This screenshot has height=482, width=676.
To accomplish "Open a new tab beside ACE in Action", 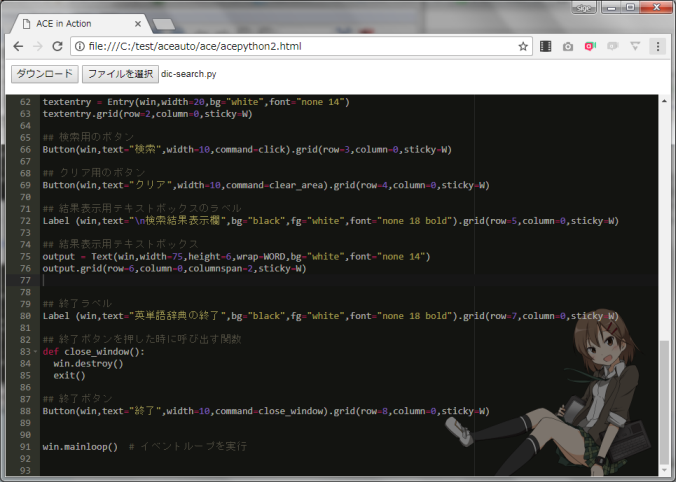I will click(164, 24).
